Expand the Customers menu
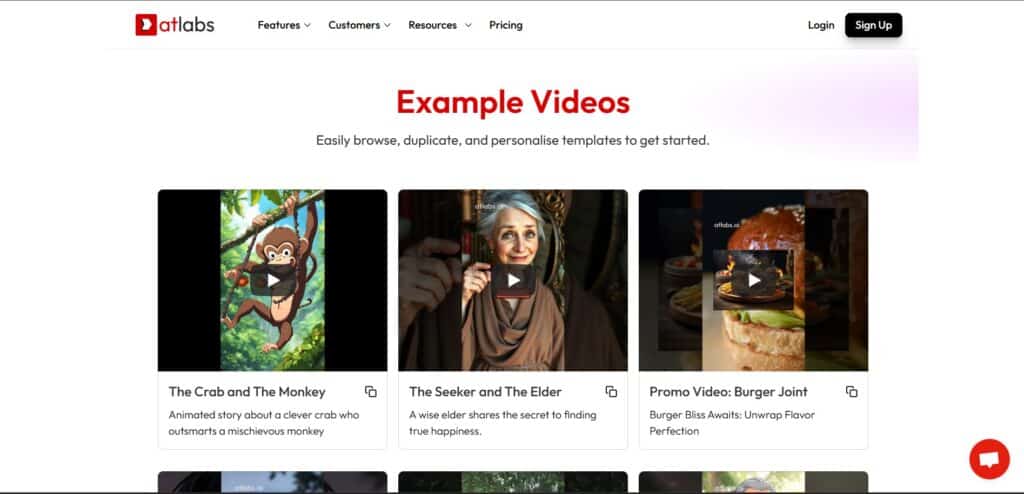 coord(359,25)
